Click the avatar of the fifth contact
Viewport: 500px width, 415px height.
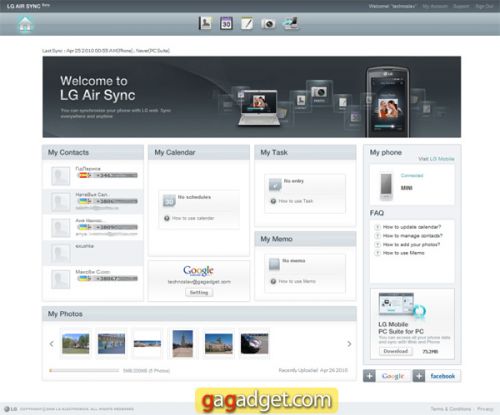(61, 279)
